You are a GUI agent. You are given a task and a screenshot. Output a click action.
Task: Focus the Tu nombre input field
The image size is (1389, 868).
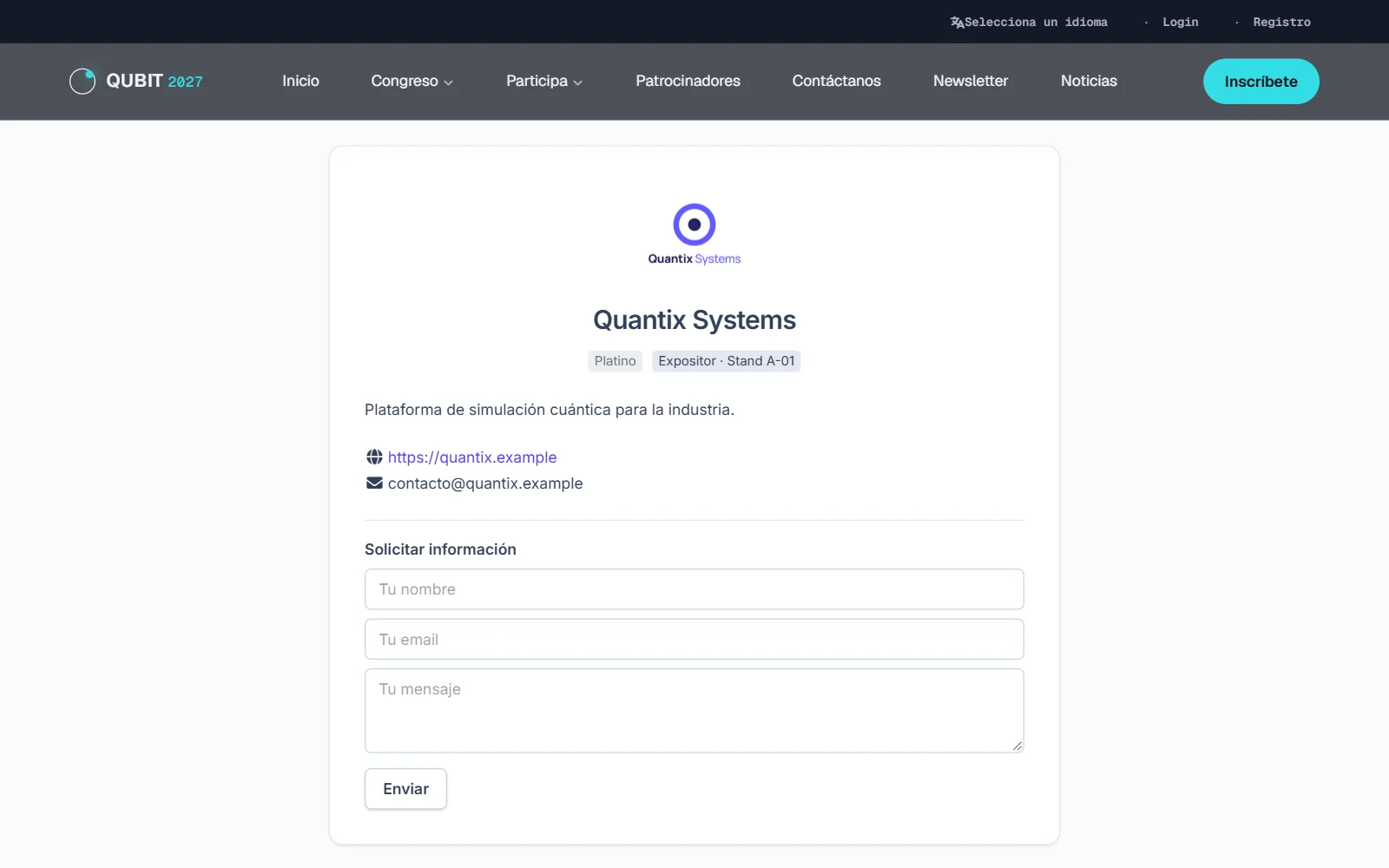694,589
